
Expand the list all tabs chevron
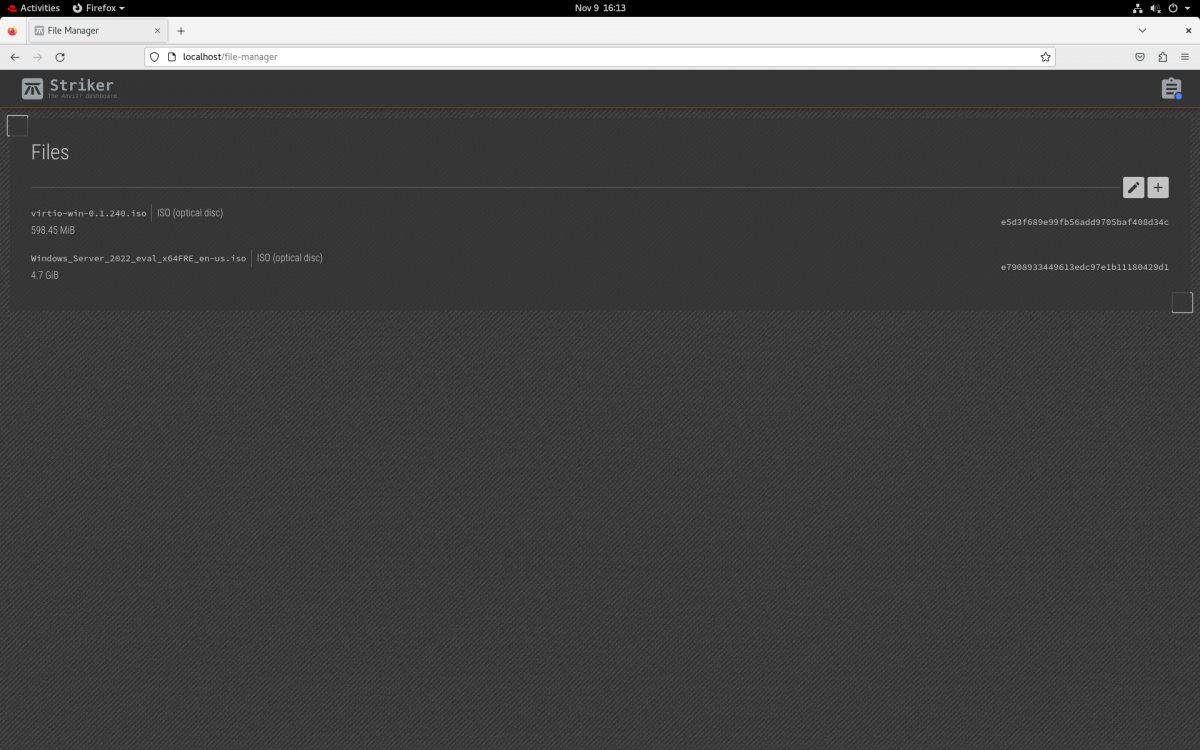1142,31
